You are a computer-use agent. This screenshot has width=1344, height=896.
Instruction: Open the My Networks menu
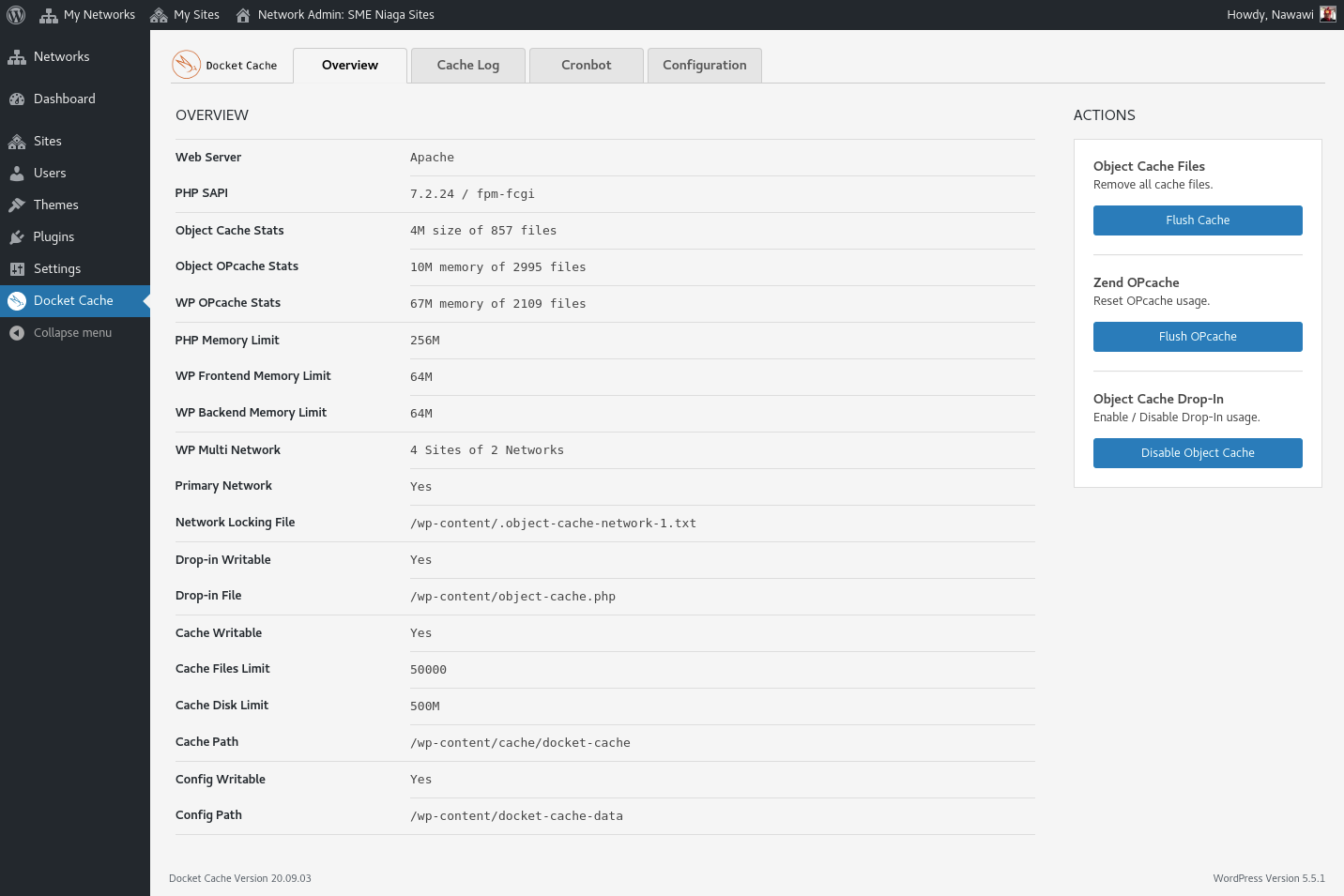tap(87, 14)
